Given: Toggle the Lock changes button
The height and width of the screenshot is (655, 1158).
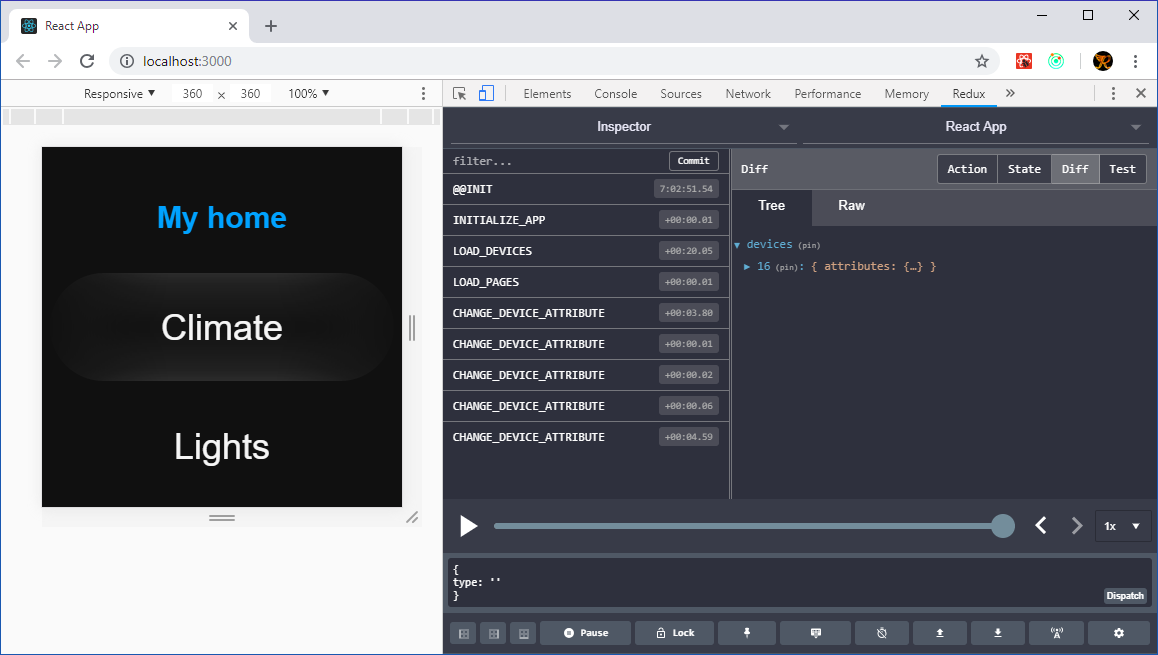Looking at the screenshot, I should [x=675, y=634].
